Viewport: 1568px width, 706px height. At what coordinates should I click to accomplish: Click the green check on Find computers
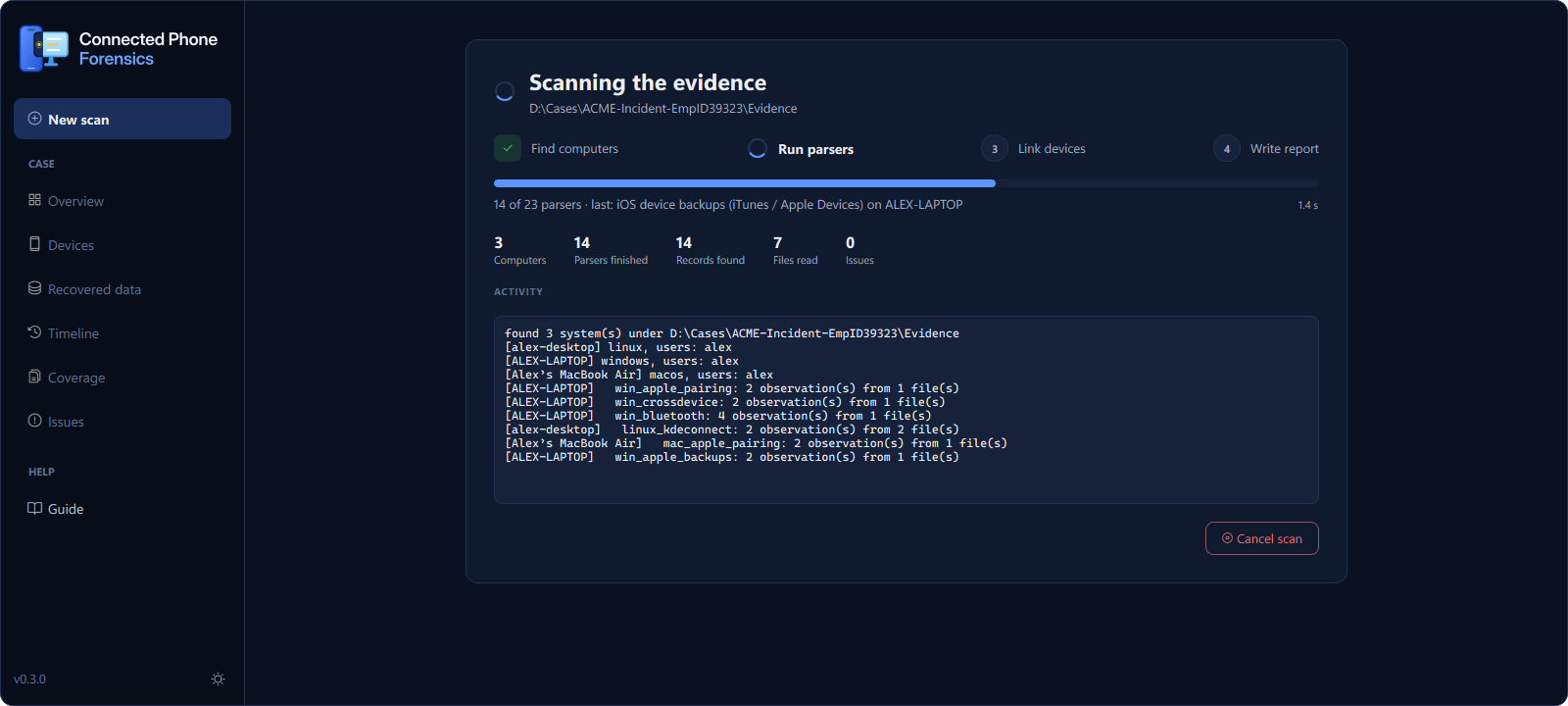click(x=508, y=148)
